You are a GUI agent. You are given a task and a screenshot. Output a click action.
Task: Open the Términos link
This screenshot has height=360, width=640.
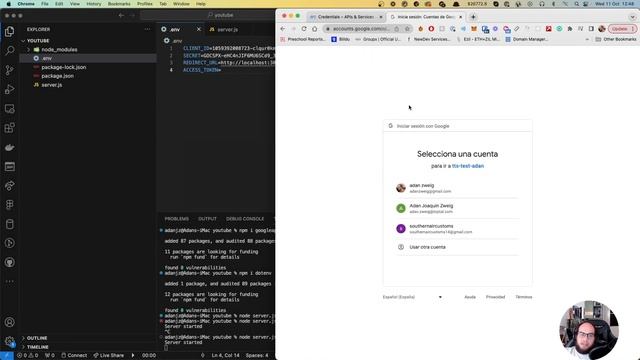523,297
